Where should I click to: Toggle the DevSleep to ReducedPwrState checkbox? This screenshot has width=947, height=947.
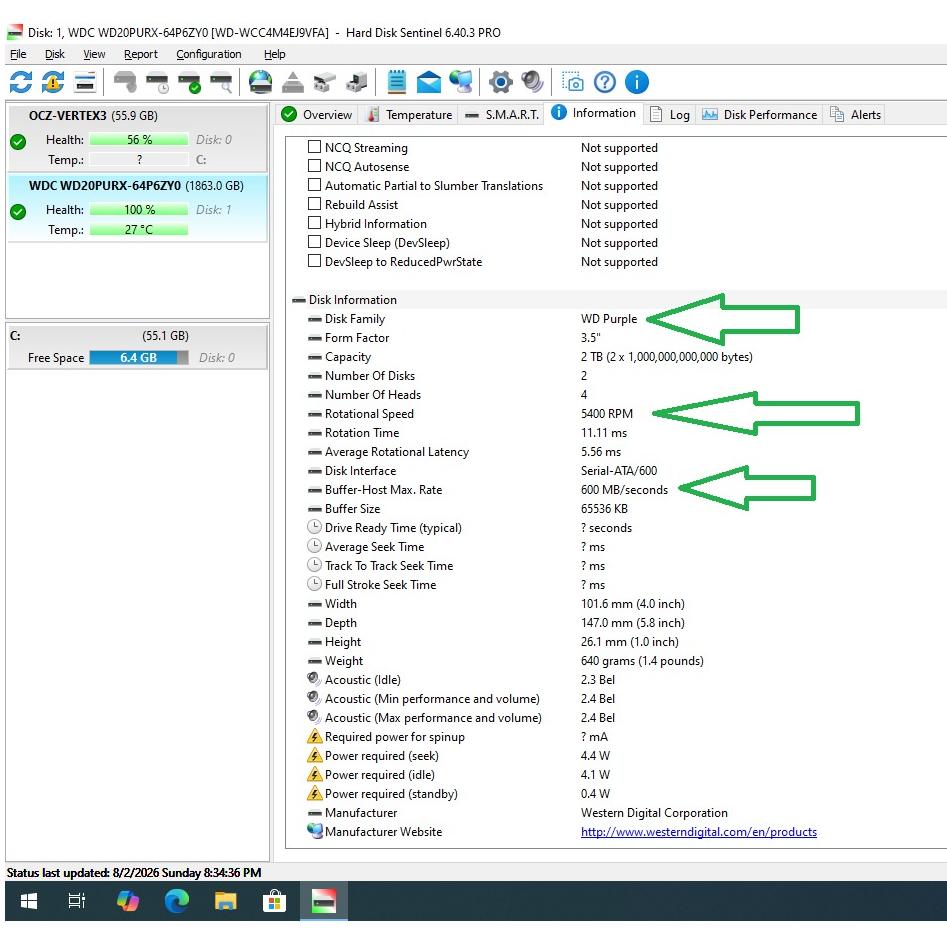(x=314, y=260)
